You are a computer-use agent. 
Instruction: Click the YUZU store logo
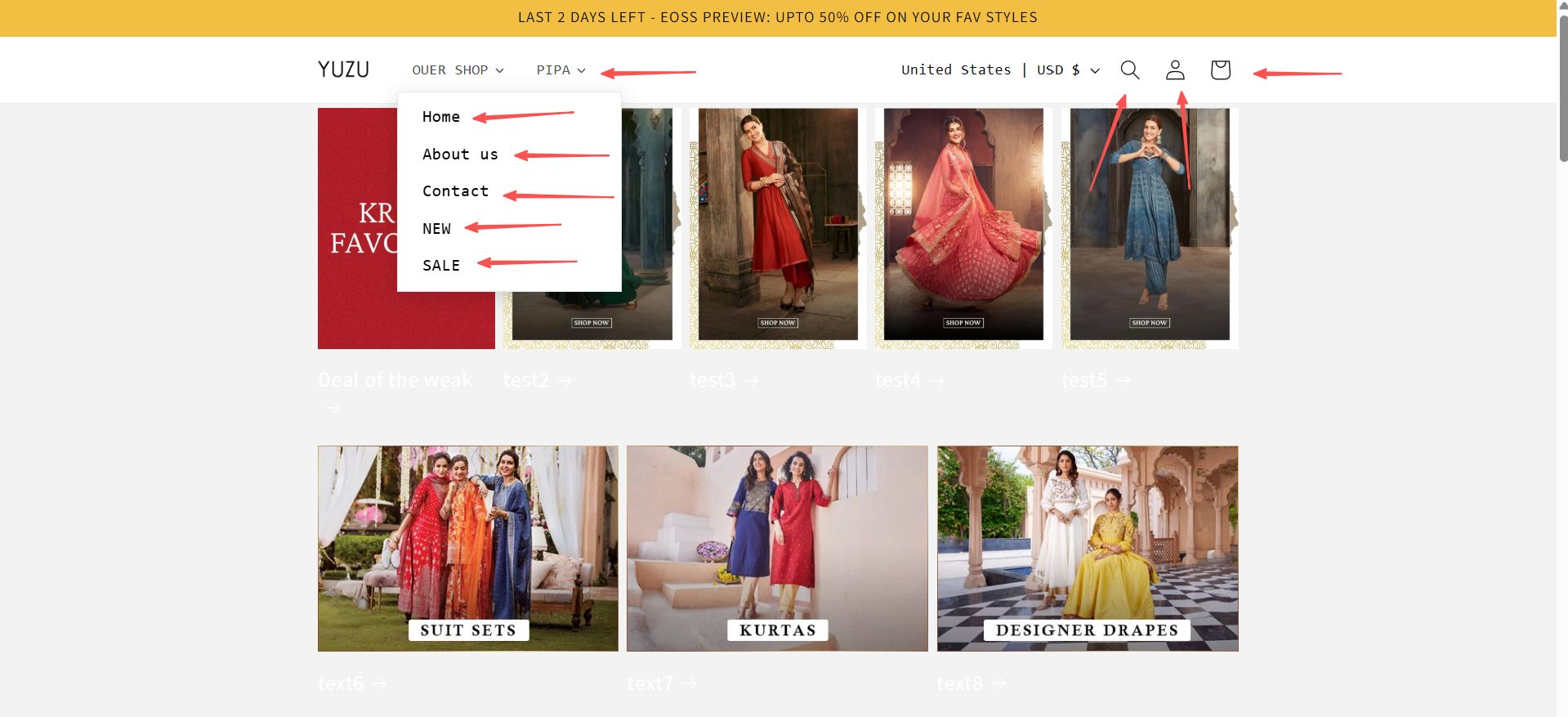(343, 69)
